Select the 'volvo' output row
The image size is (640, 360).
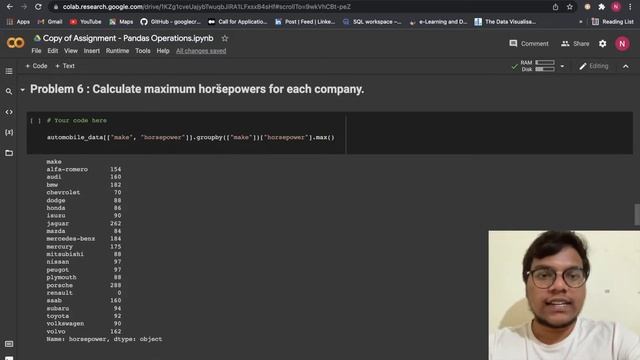84,331
